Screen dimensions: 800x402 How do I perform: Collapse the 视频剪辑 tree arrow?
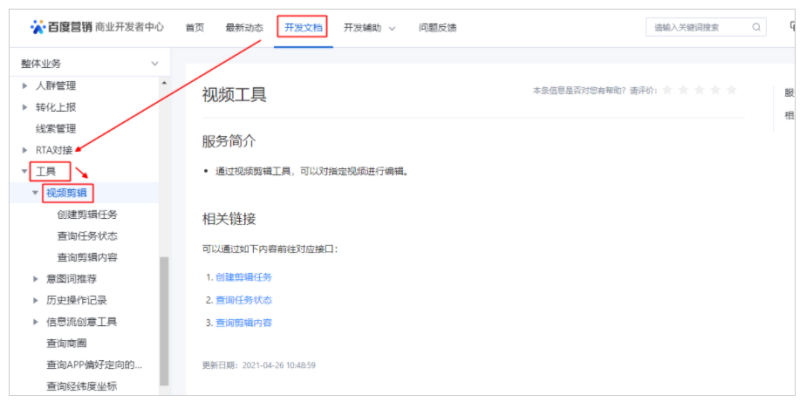[x=35, y=193]
